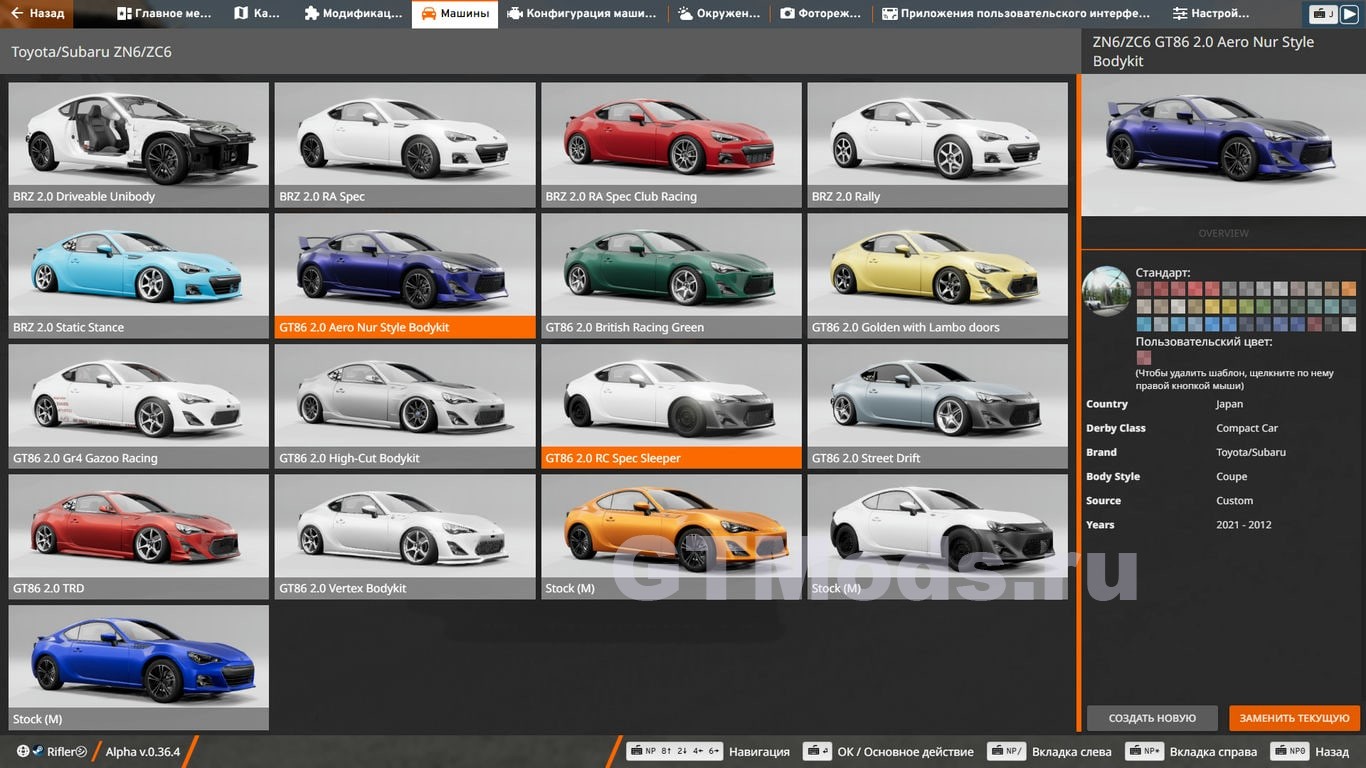Click the Source value Custom
This screenshot has height=768, width=1366.
1234,500
